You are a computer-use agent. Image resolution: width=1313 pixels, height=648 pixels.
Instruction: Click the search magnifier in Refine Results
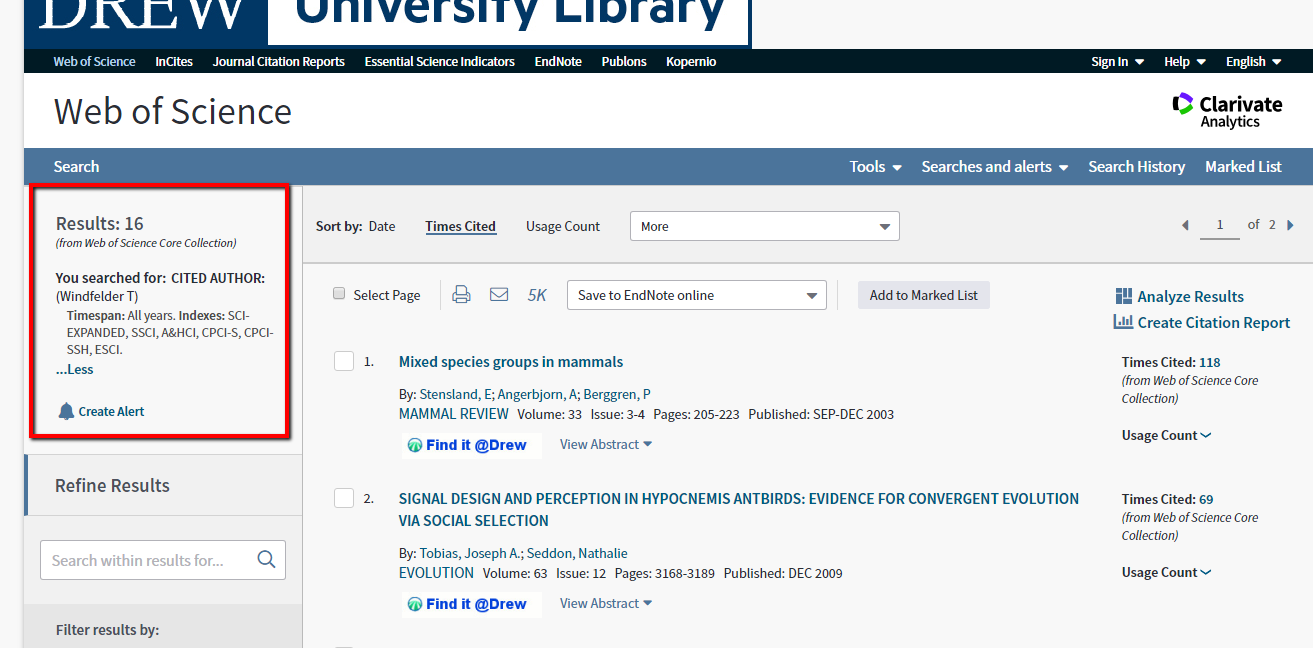click(x=266, y=560)
